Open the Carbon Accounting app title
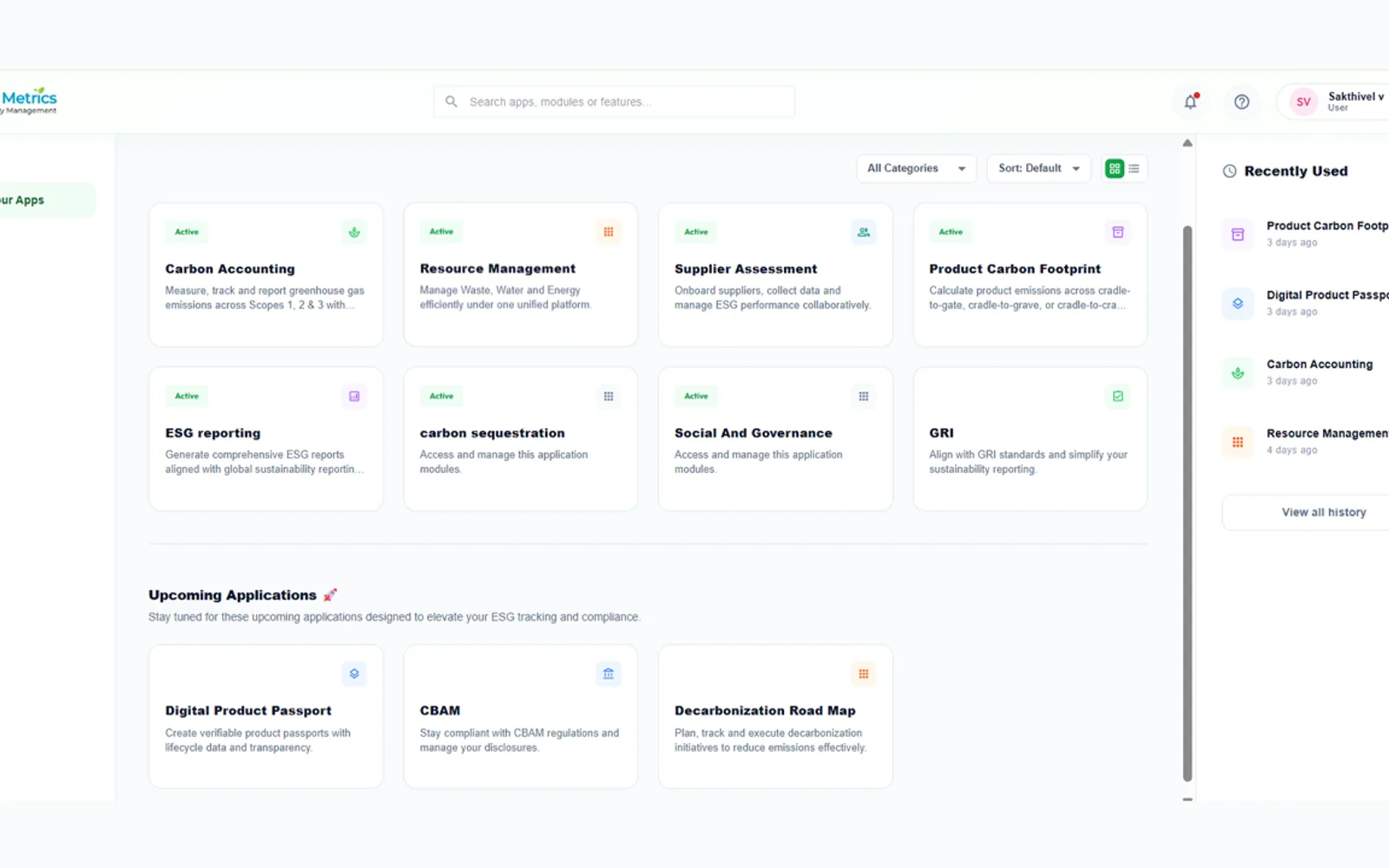This screenshot has width=1389, height=868. (230, 269)
